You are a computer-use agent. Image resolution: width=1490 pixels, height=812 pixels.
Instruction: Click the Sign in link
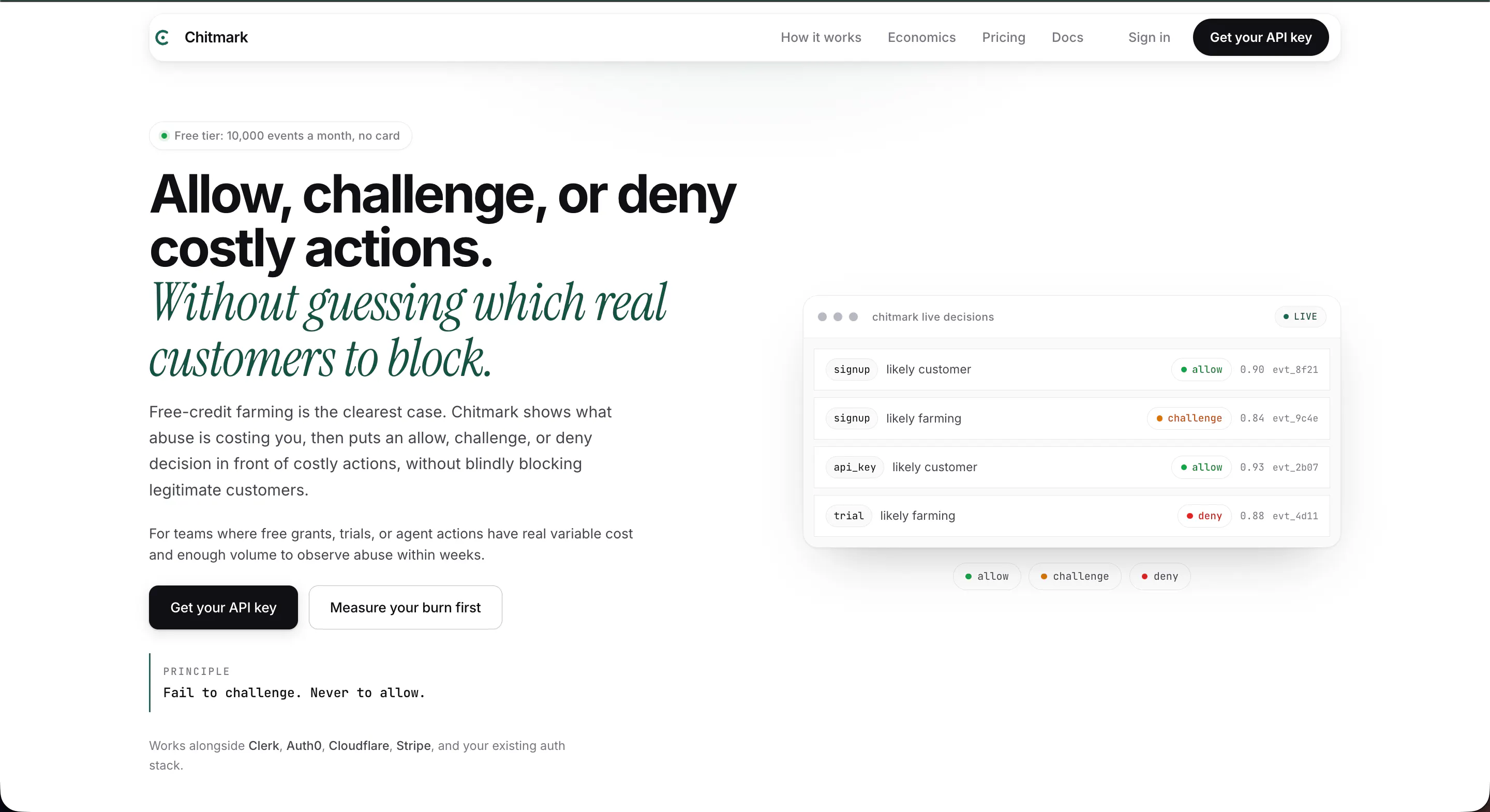[x=1149, y=38]
